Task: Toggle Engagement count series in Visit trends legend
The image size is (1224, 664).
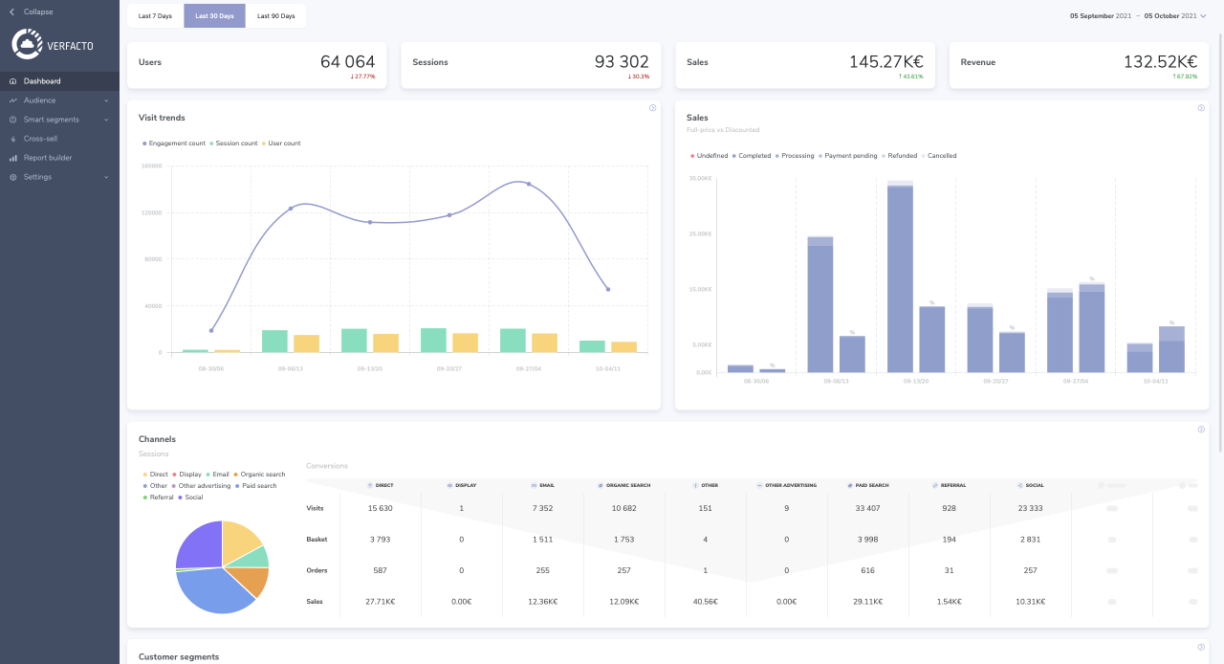Action: [x=174, y=143]
